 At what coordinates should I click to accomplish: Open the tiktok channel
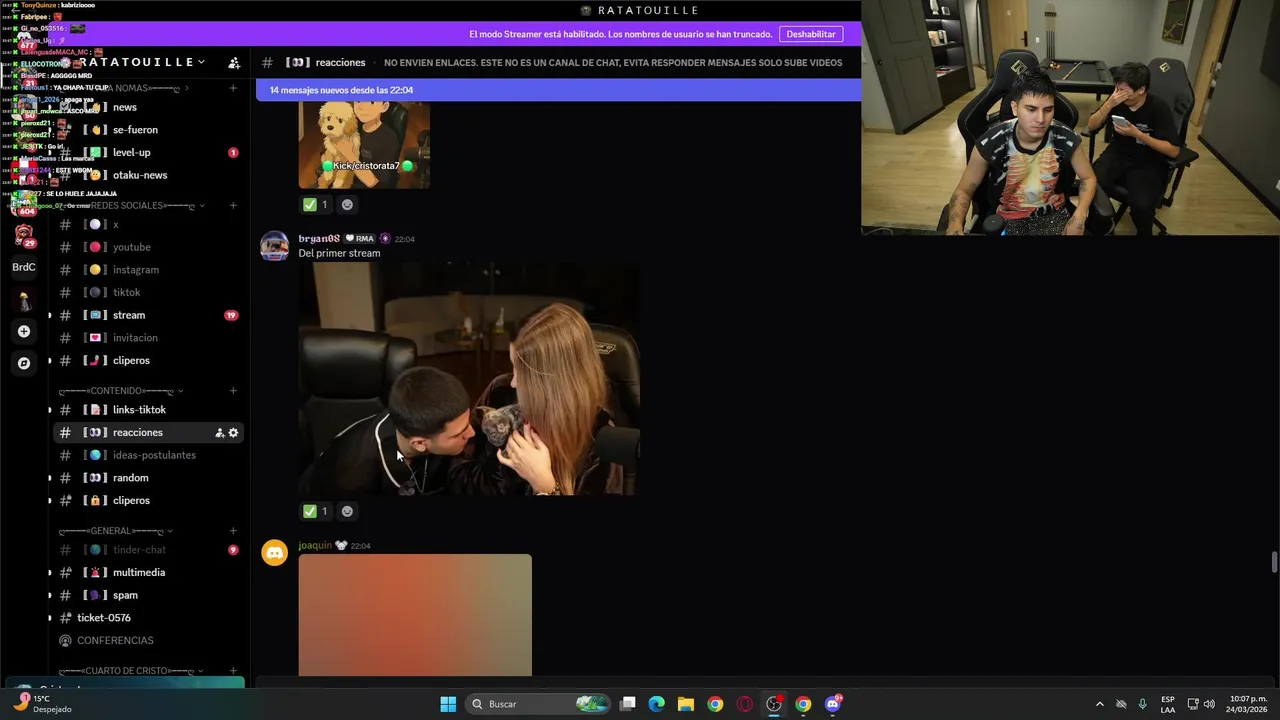click(x=147, y=293)
